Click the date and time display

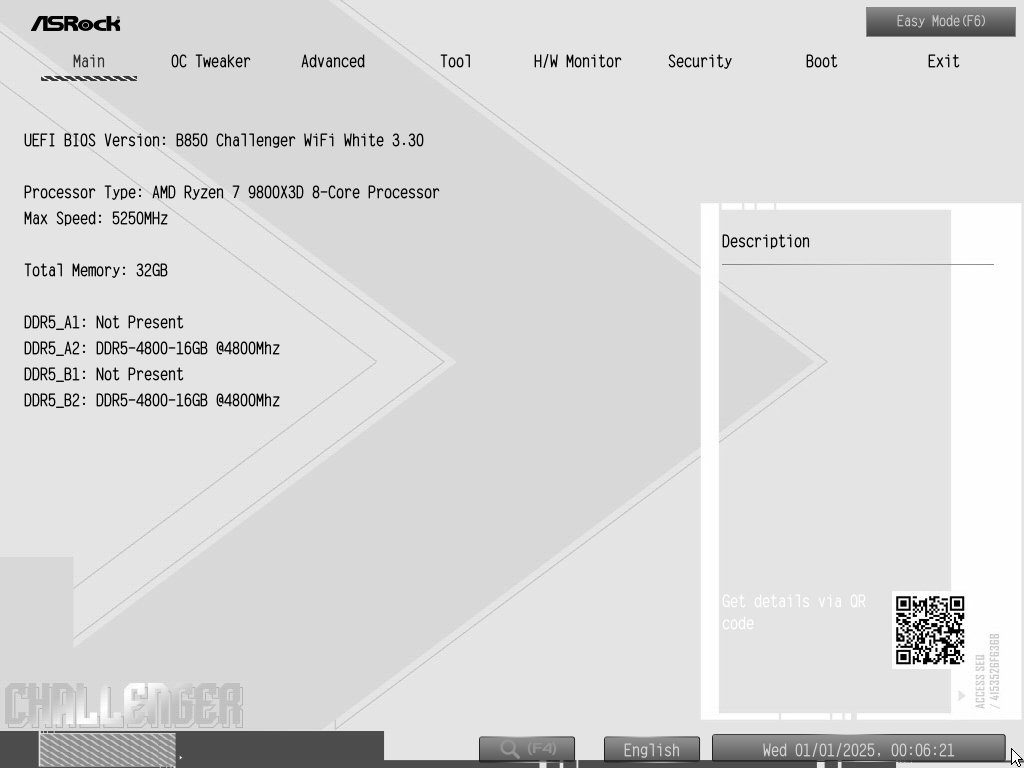(858, 750)
